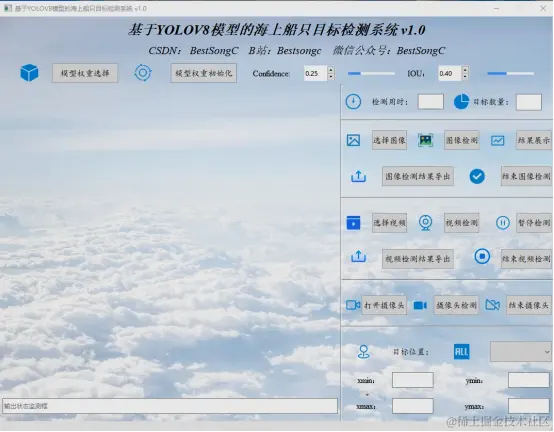Click 摄像头检测 button
This screenshot has height=432, width=554.
tap(456, 305)
